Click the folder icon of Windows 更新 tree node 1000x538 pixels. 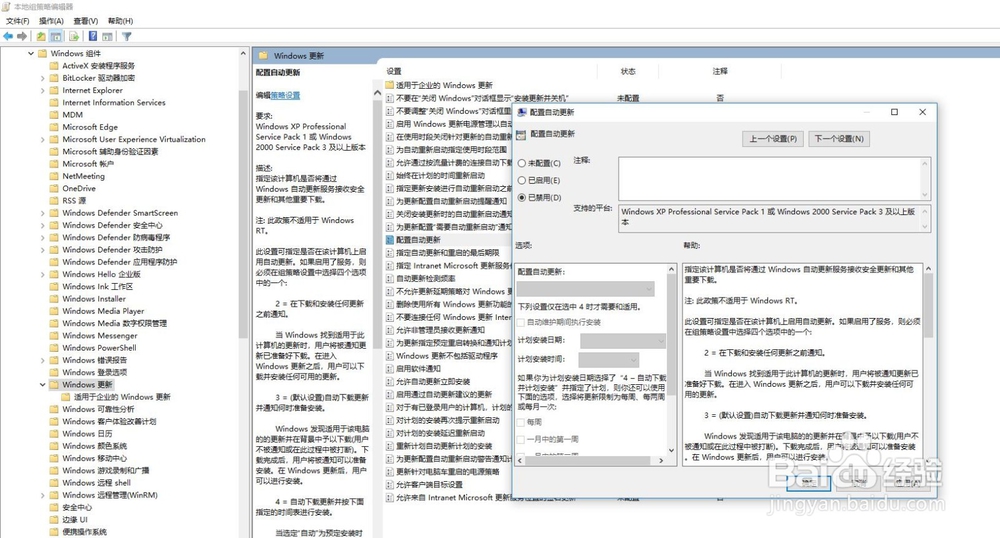(x=55, y=384)
